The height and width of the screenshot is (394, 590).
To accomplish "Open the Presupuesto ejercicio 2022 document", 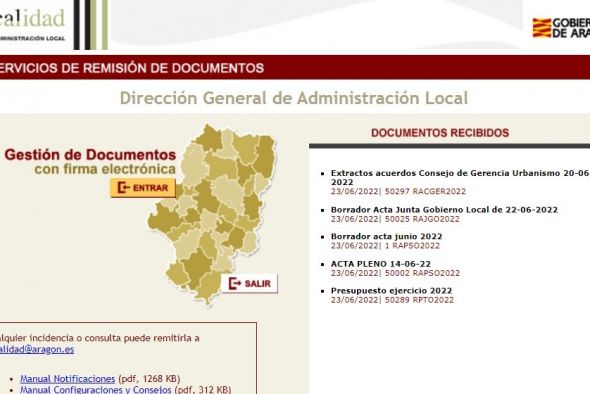I will (391, 291).
